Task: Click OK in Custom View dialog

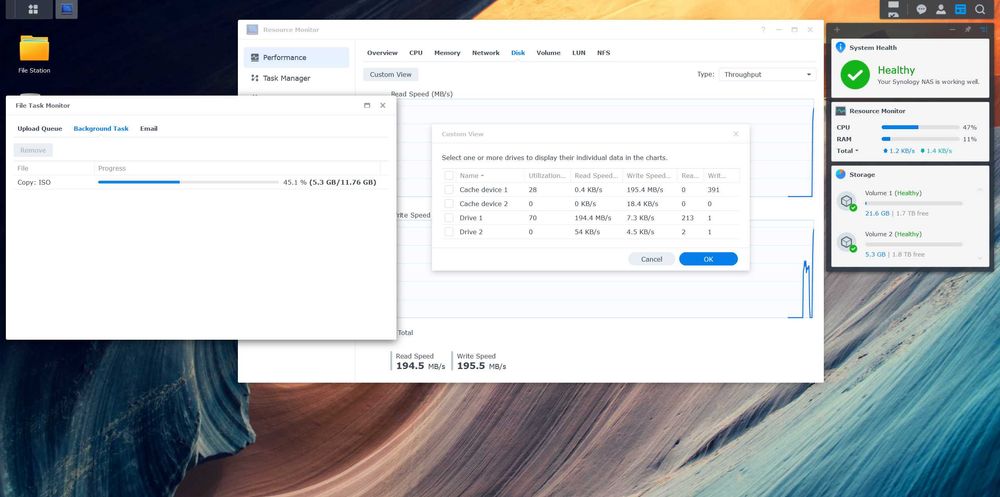Action: pyautogui.click(x=708, y=259)
